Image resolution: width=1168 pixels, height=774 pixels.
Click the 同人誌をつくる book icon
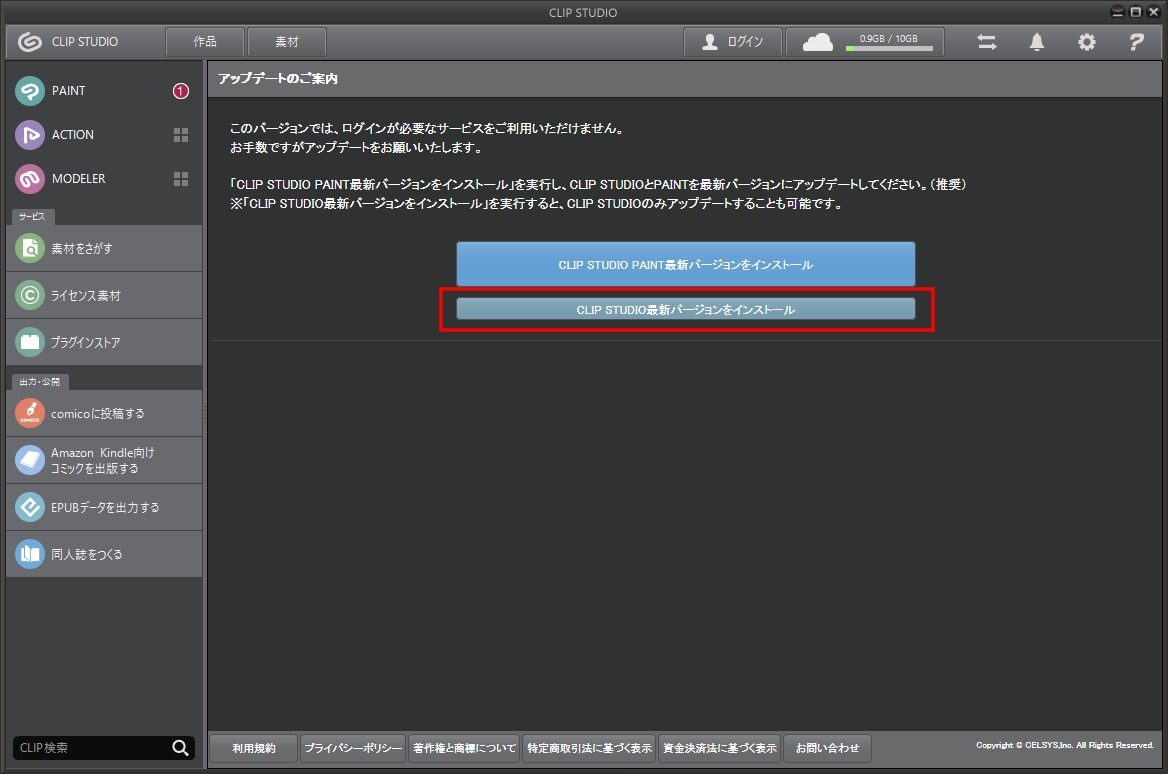pyautogui.click(x=30, y=553)
